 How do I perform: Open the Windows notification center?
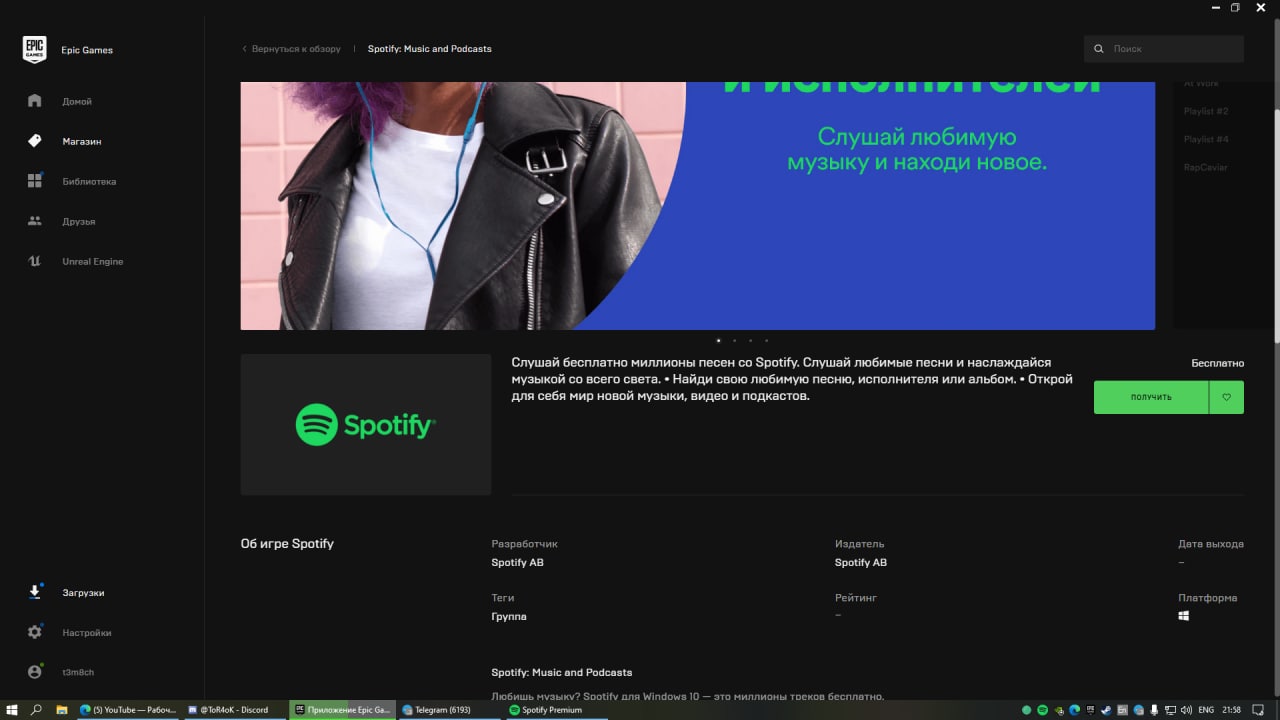point(1258,710)
